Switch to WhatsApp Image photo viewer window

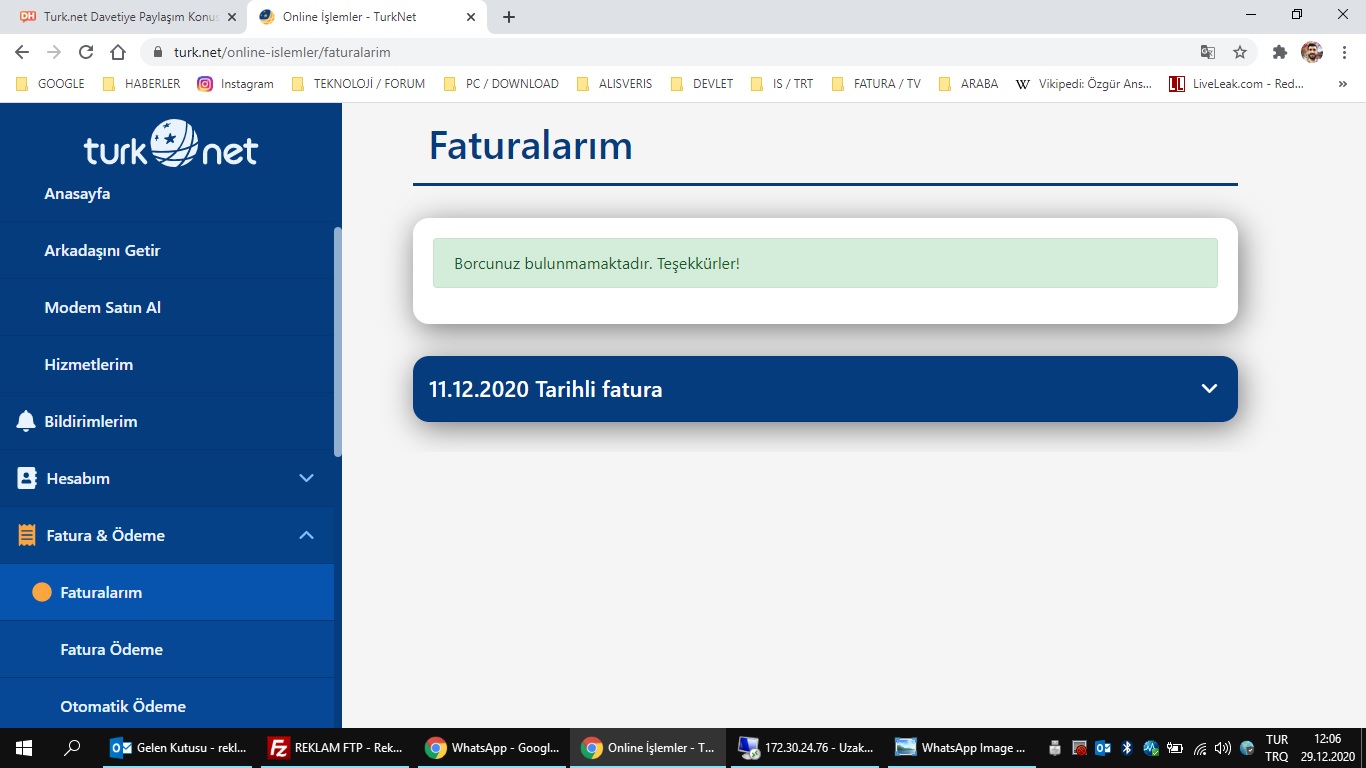coord(962,748)
